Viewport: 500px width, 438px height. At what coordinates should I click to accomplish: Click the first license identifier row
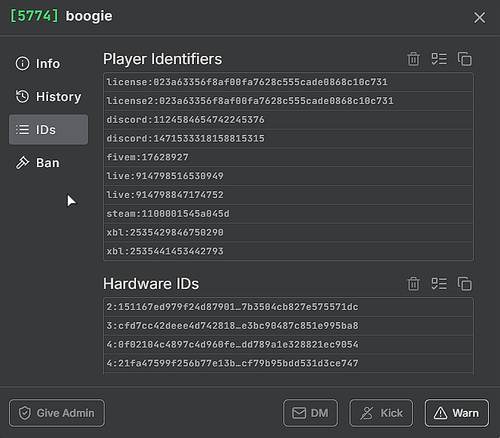[x=288, y=82]
